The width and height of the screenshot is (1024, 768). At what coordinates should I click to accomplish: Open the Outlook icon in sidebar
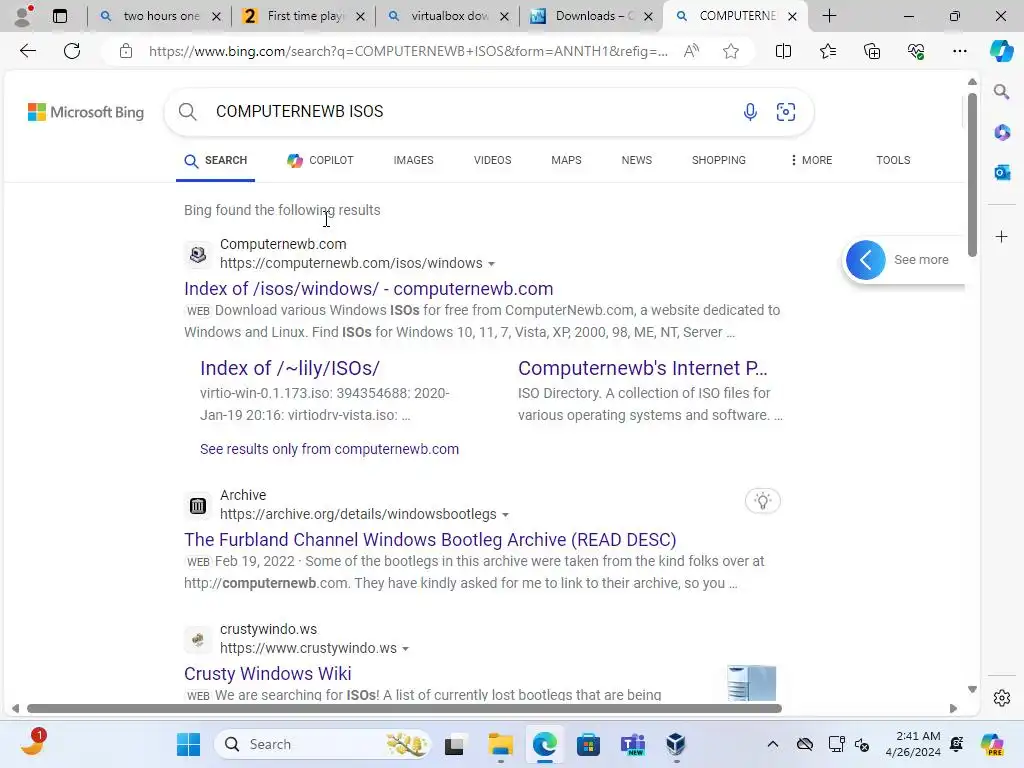pyautogui.click(x=1002, y=172)
